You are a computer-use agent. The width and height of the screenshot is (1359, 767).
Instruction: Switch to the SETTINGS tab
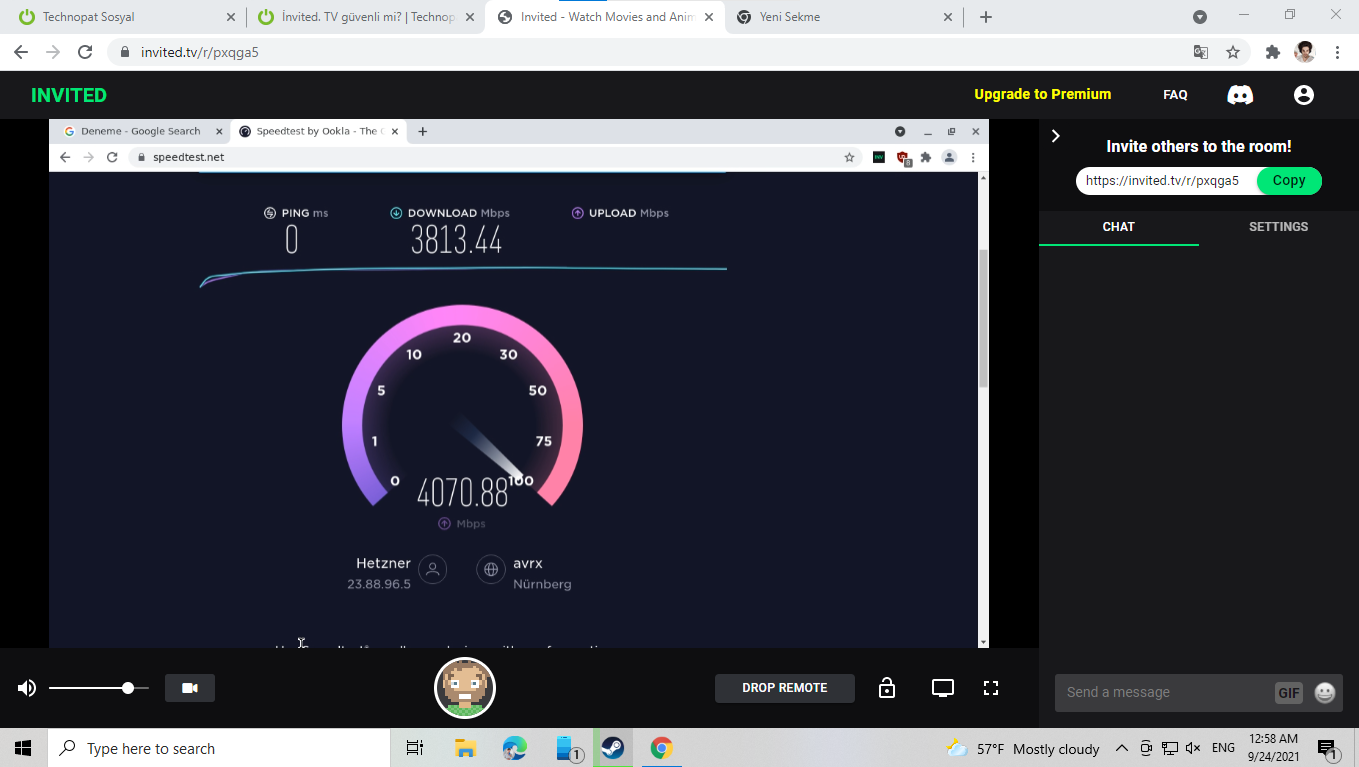(1278, 227)
